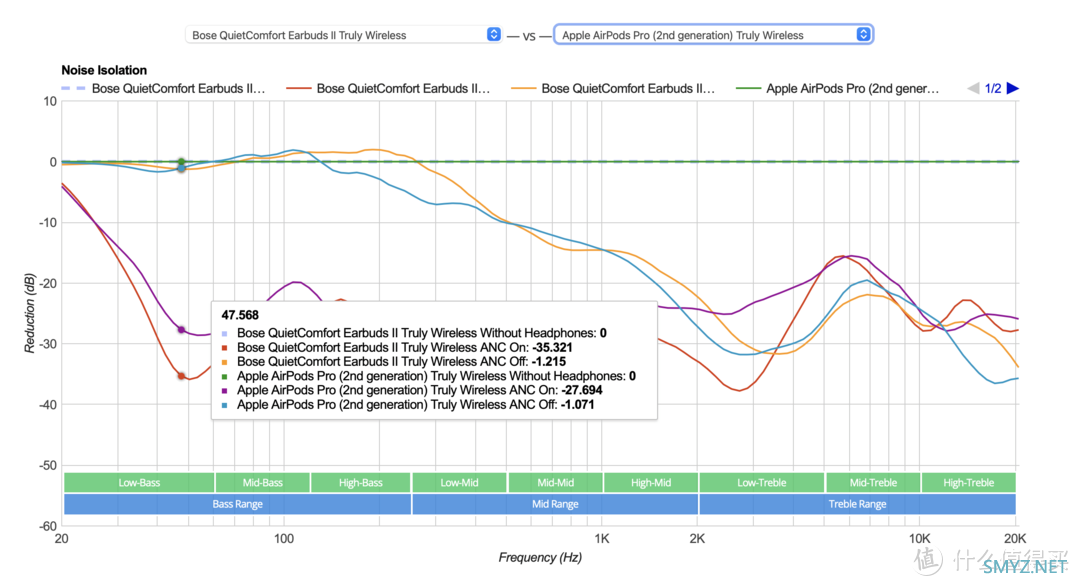The width and height of the screenshot is (1080, 586).
Task: Click the -50 reduction axis tick label
Action: pyautogui.click(x=48, y=465)
